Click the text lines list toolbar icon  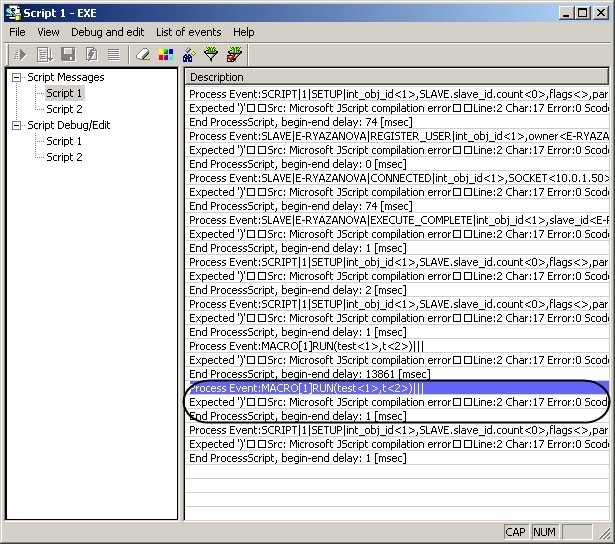114,54
